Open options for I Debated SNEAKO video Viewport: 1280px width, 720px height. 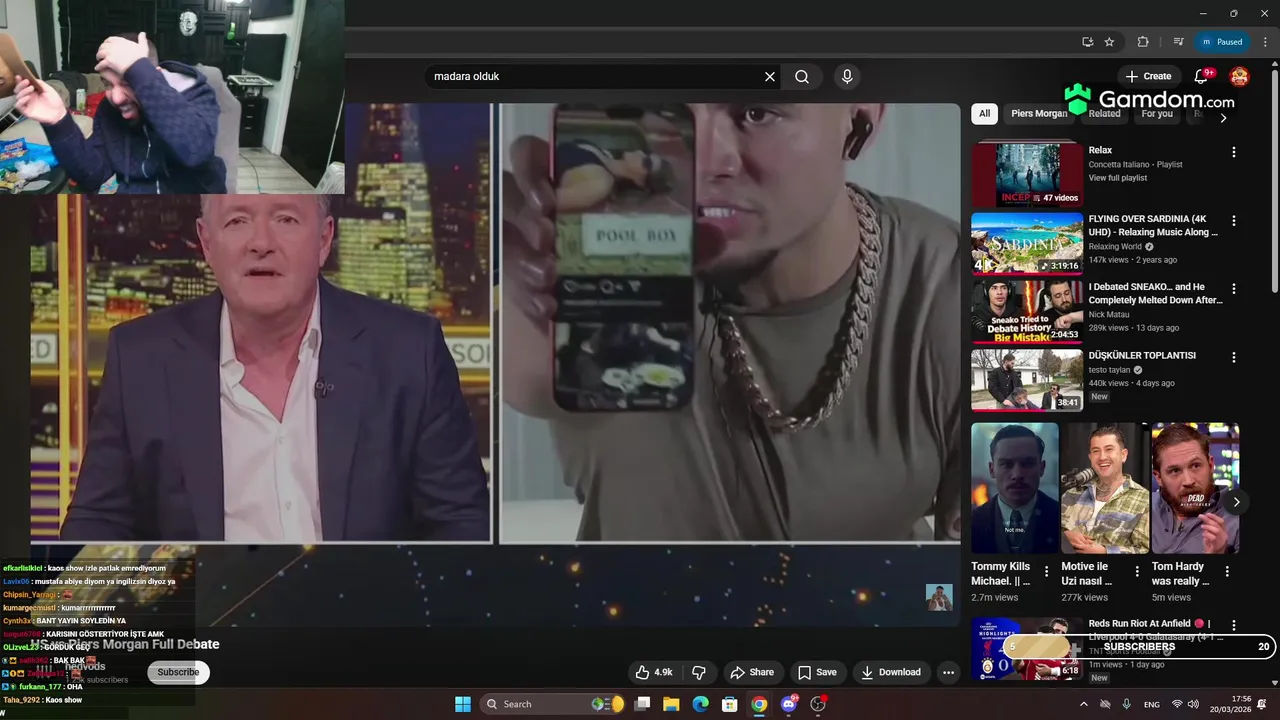[x=1233, y=288]
